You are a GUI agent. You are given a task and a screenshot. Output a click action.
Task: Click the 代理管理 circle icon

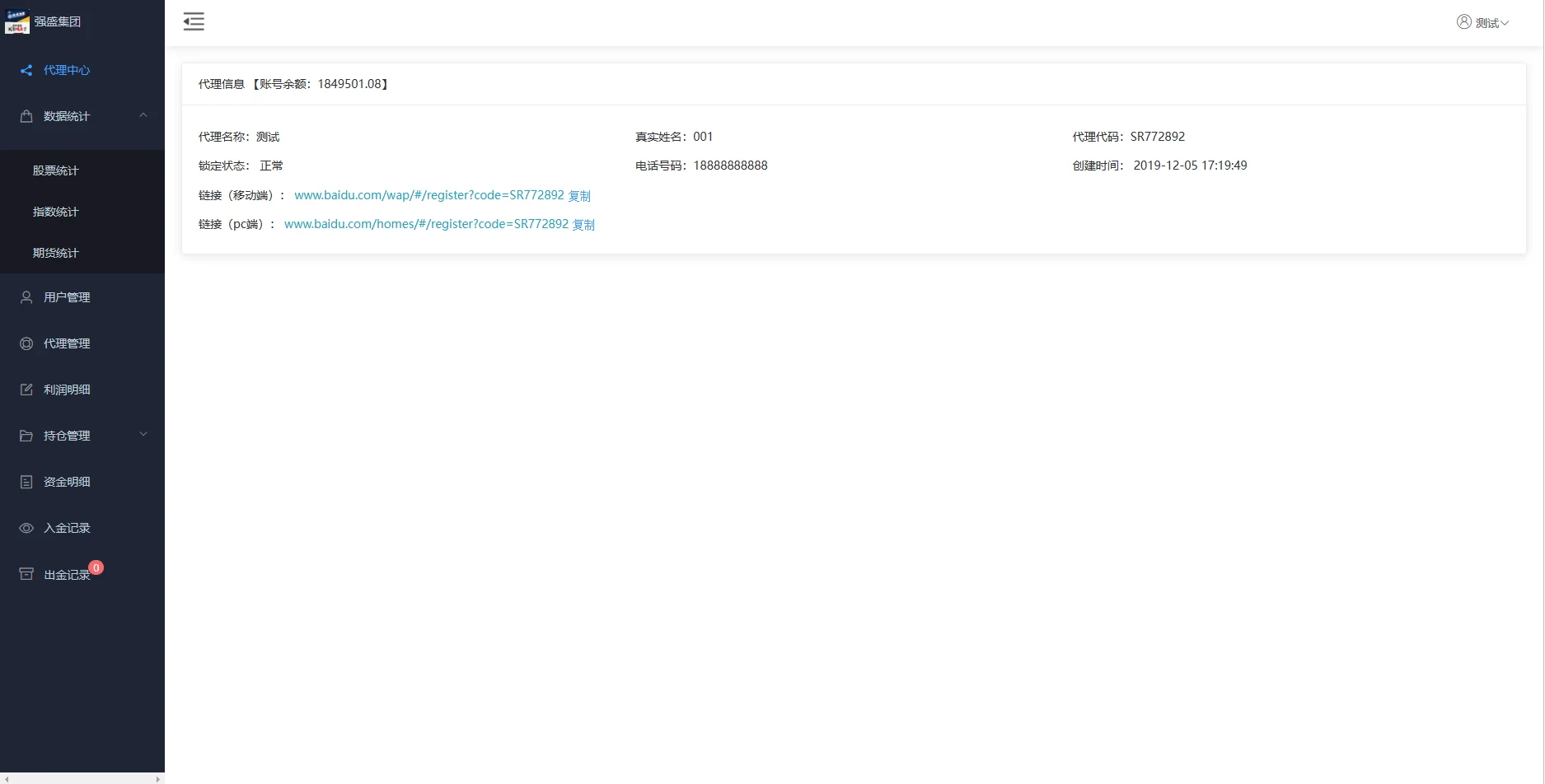click(x=26, y=343)
